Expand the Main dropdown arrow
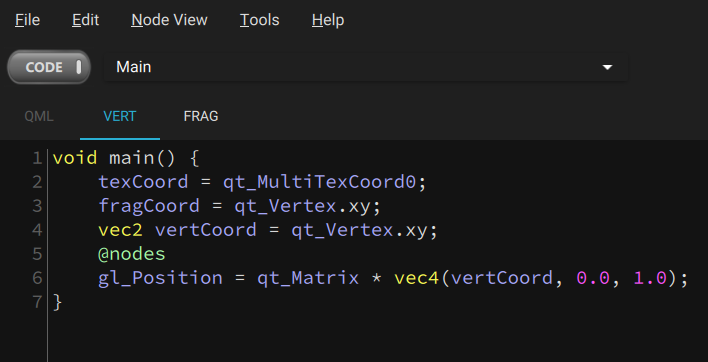 [607, 67]
